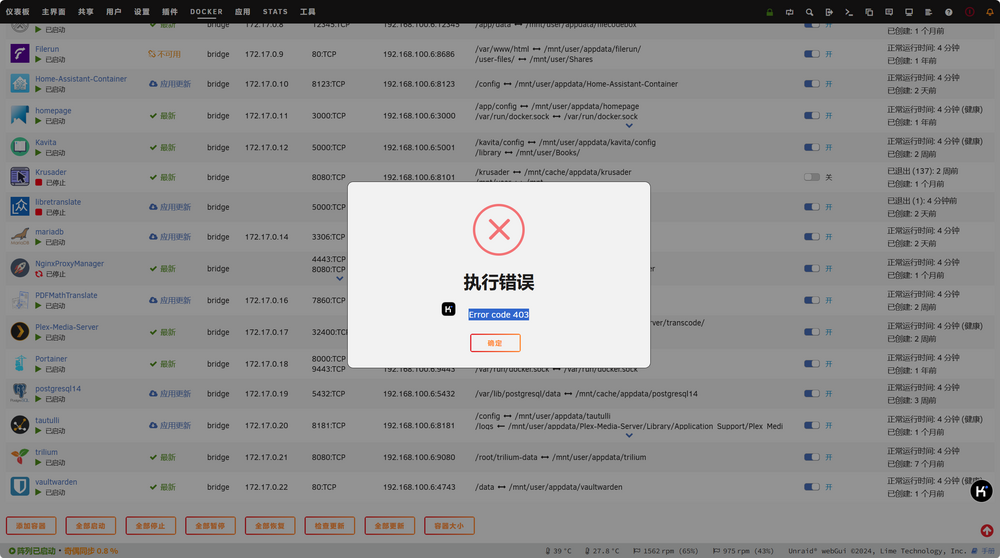
Task: Click the libretranslate container icon
Action: 20,207
